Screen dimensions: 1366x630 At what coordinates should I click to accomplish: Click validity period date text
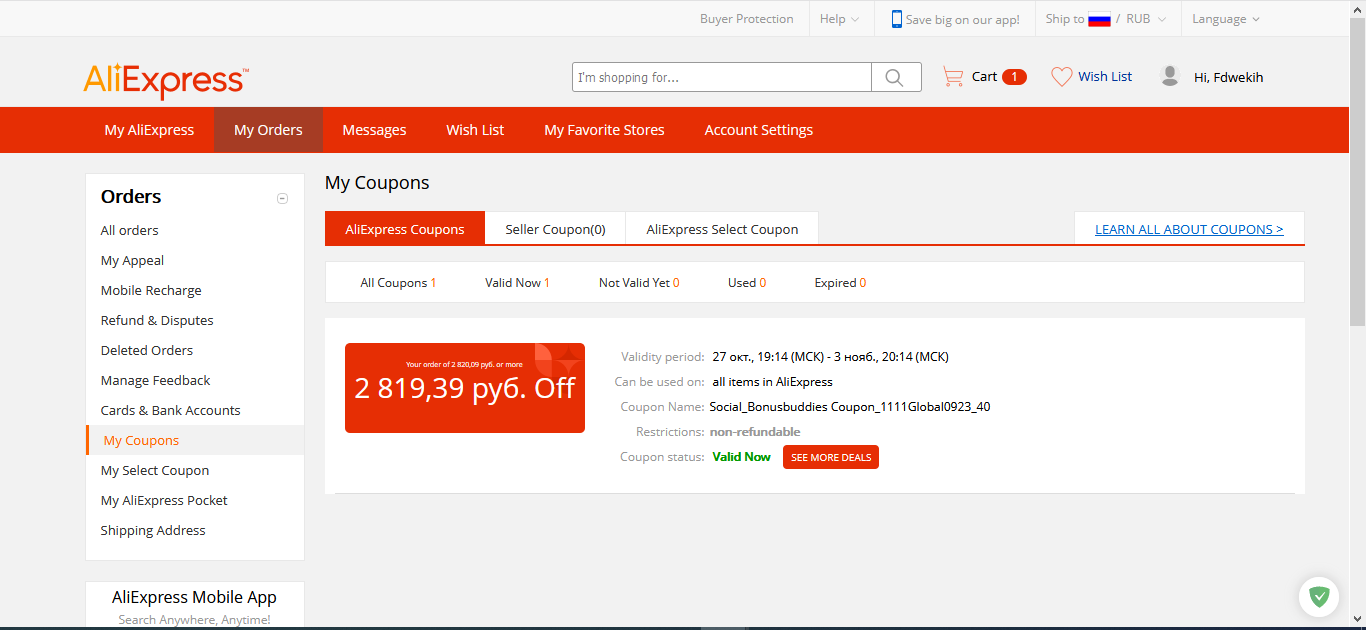(830, 357)
